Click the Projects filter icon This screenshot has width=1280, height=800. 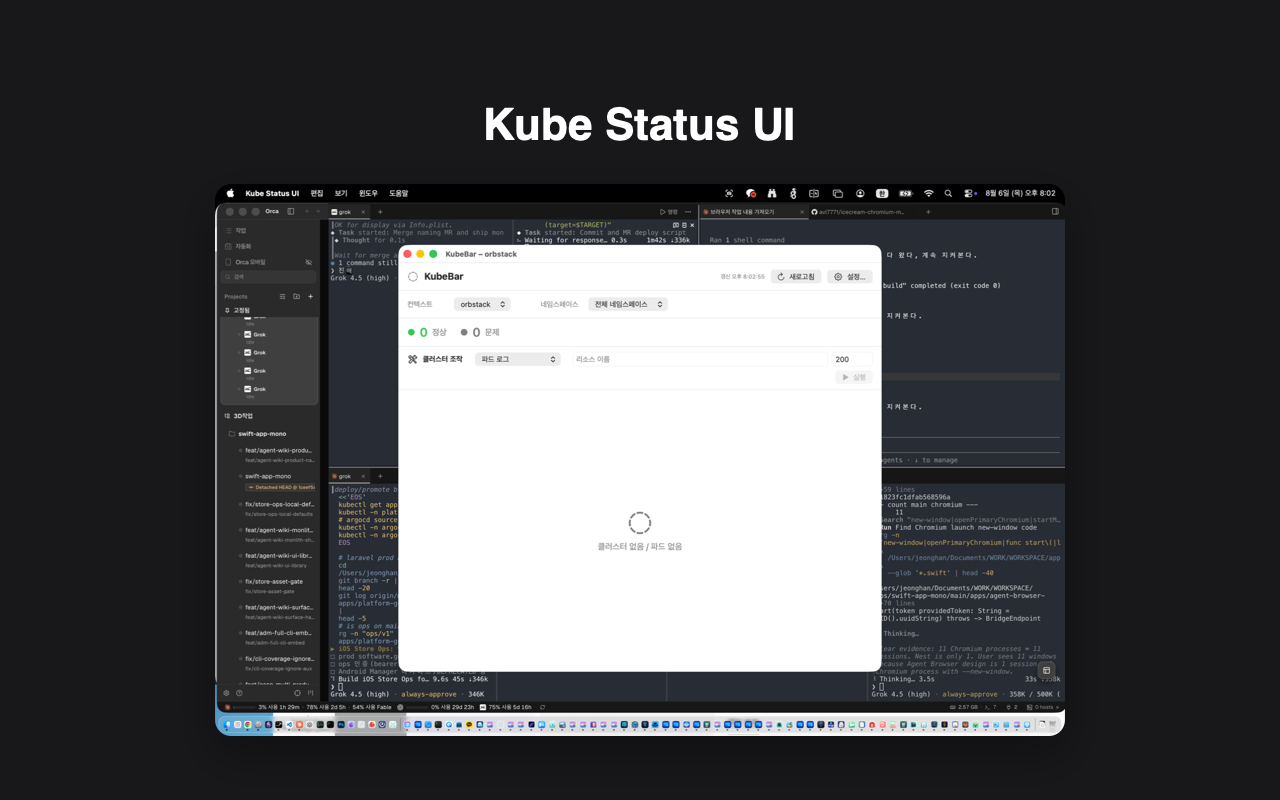tap(283, 296)
